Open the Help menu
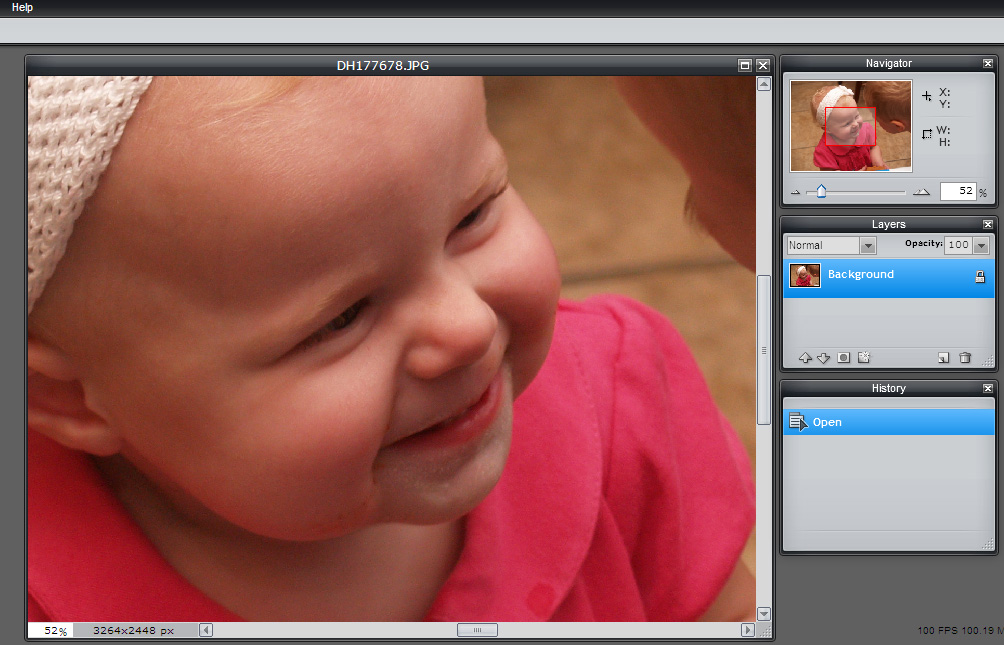The width and height of the screenshot is (1004, 645). pyautogui.click(x=22, y=7)
